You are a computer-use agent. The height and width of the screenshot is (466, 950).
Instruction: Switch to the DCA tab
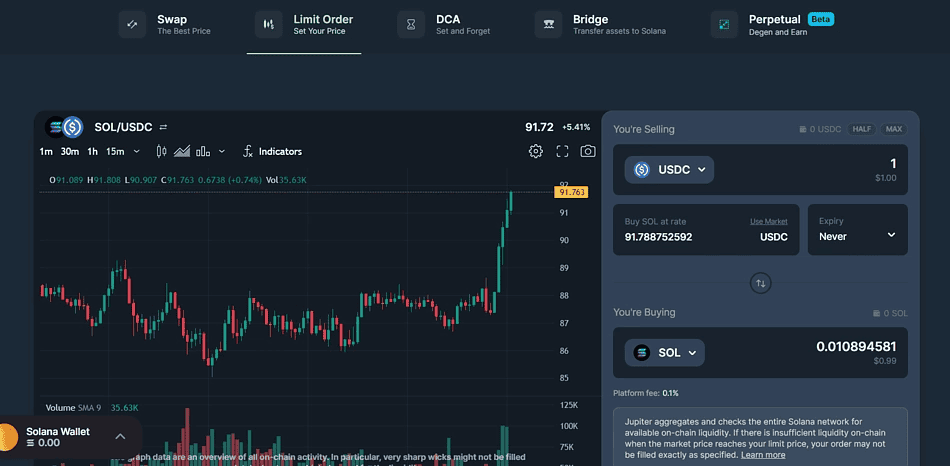443,24
